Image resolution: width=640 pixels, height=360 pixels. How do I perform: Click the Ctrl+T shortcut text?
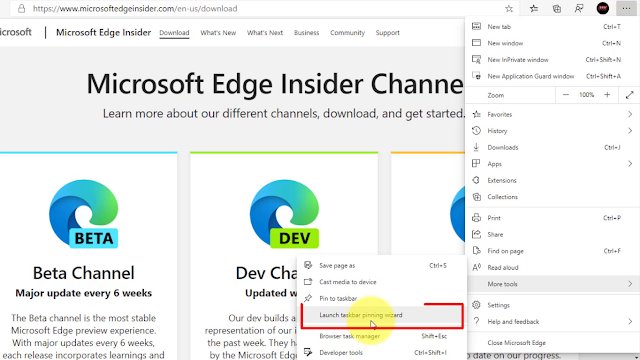coord(612,27)
